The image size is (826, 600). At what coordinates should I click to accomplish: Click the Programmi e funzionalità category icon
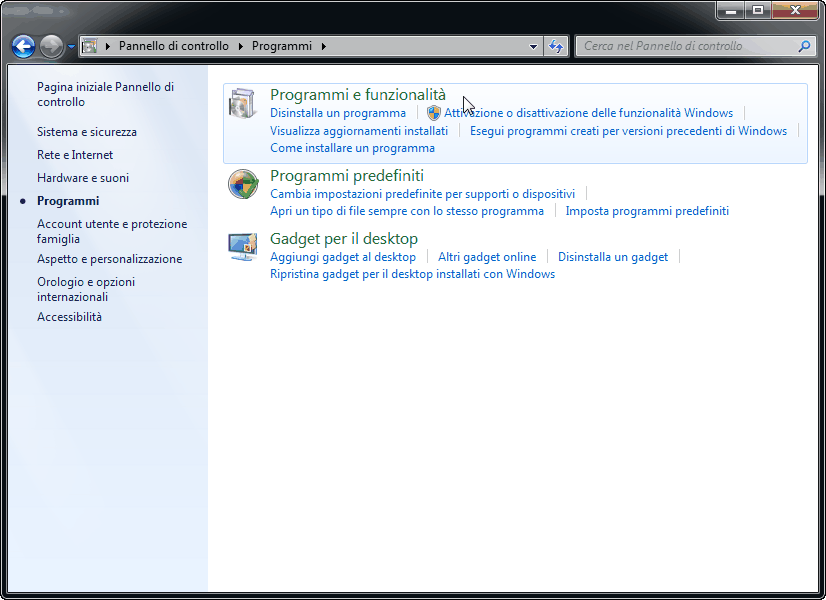[243, 103]
